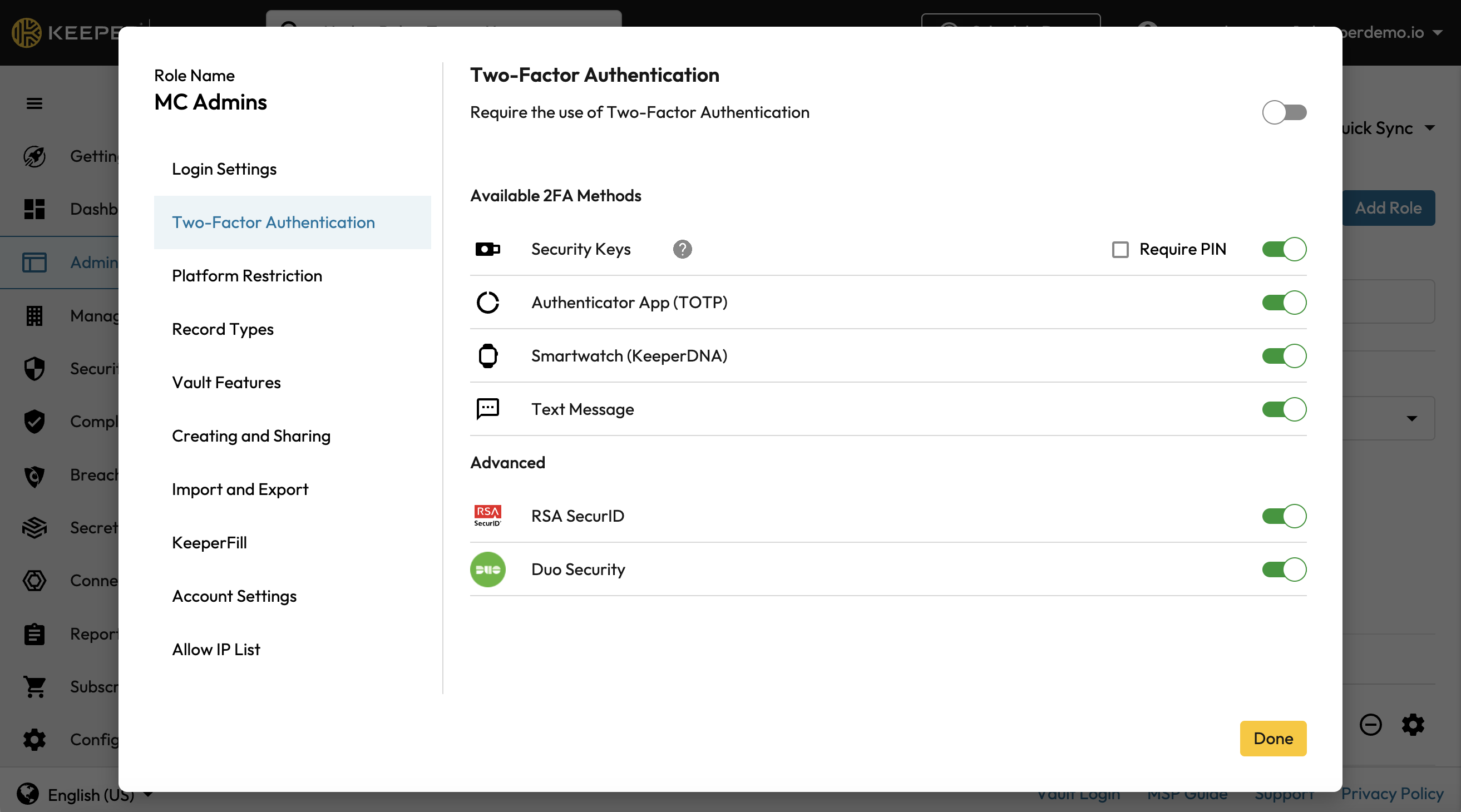
Task: Select the Allow IP List section
Action: click(x=216, y=649)
